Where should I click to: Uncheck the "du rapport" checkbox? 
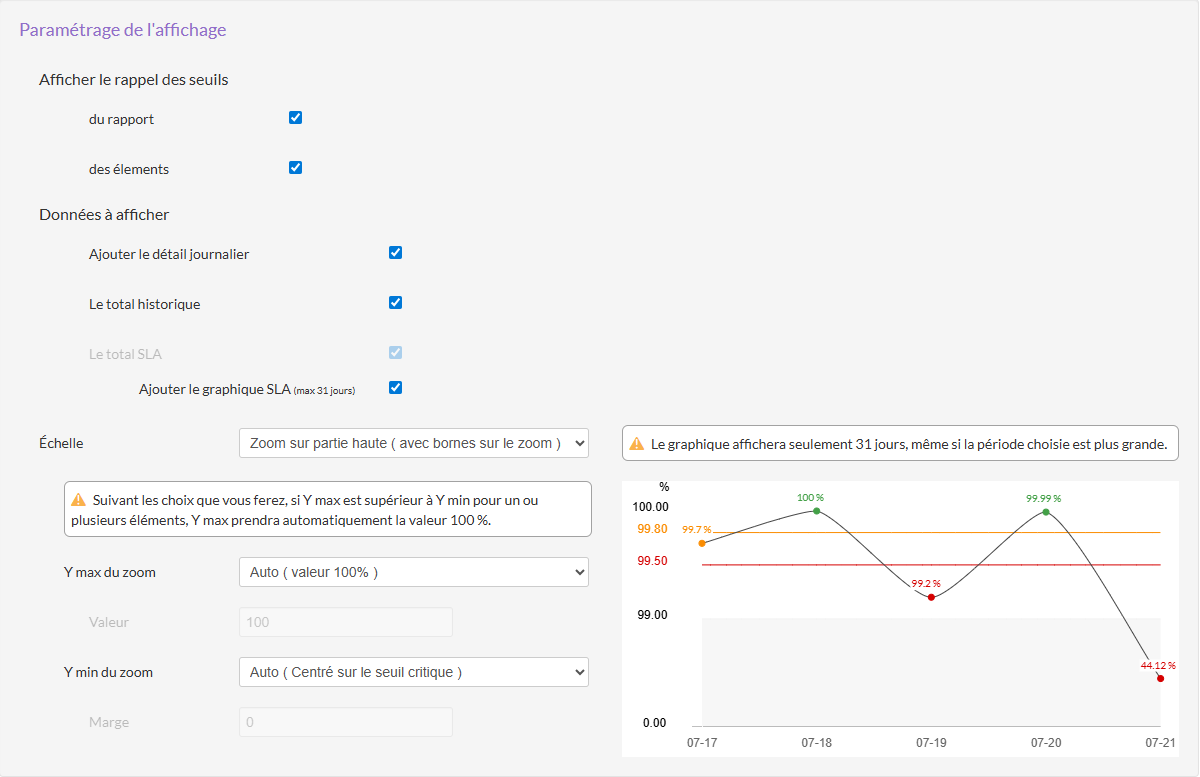(295, 118)
